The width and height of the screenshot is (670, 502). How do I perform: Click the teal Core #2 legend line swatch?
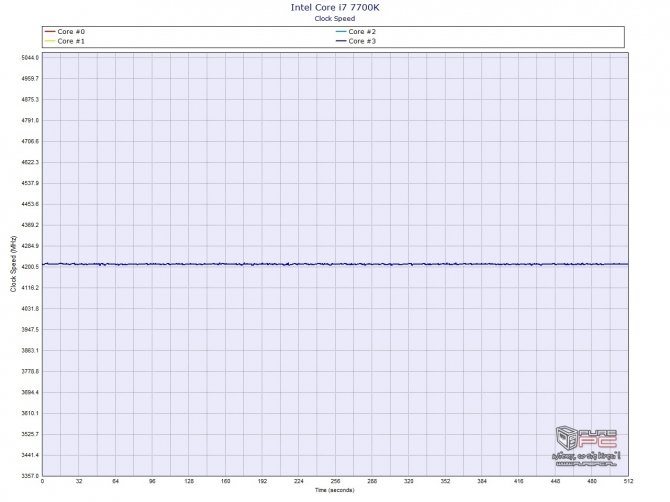(341, 32)
